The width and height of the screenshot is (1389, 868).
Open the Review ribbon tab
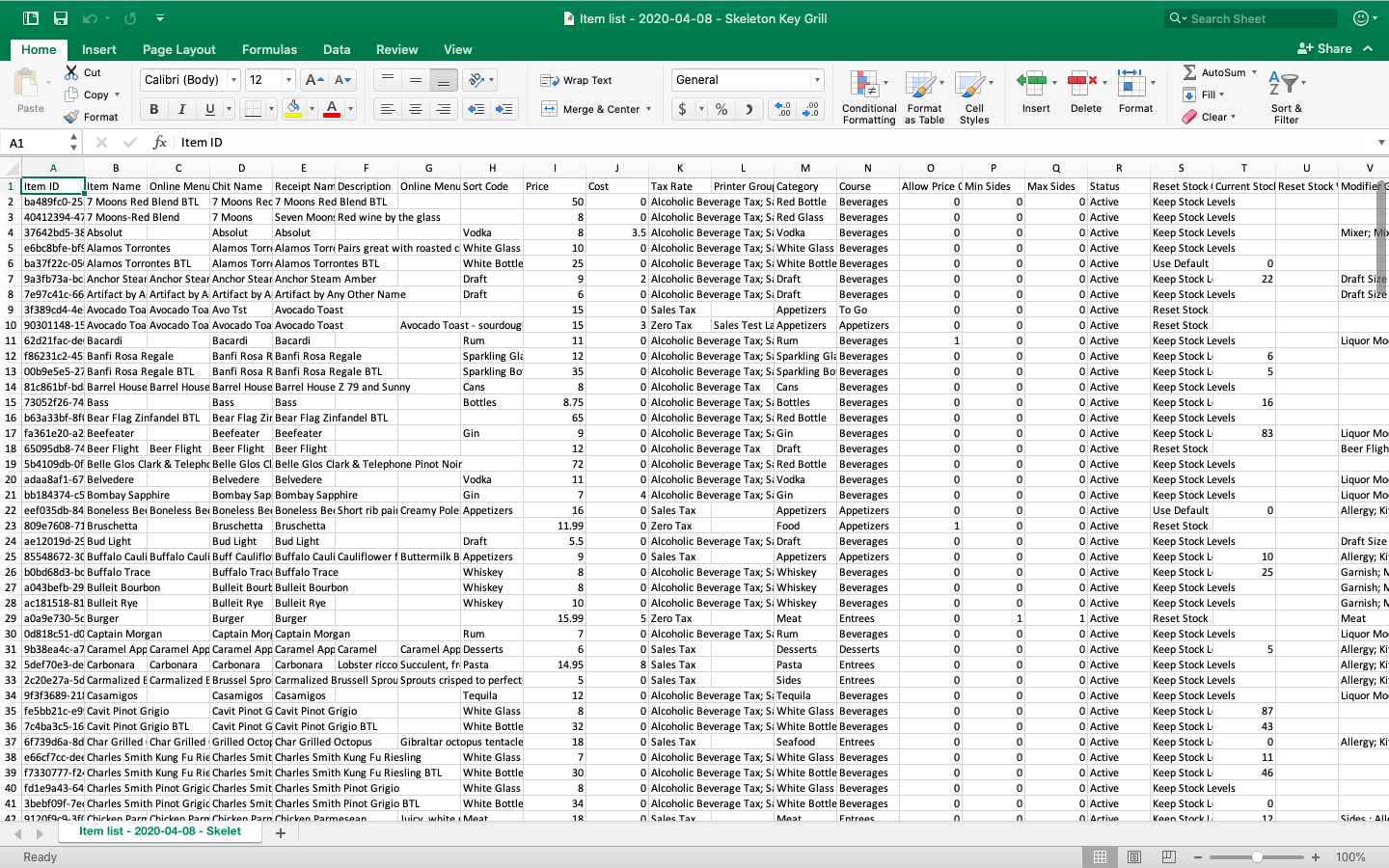click(x=396, y=49)
